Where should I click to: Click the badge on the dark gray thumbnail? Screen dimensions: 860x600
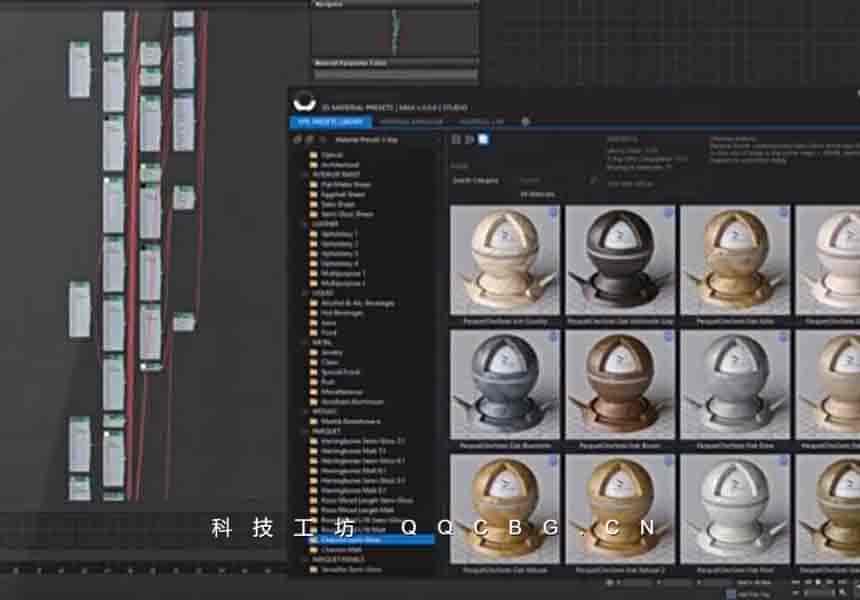coord(667,213)
